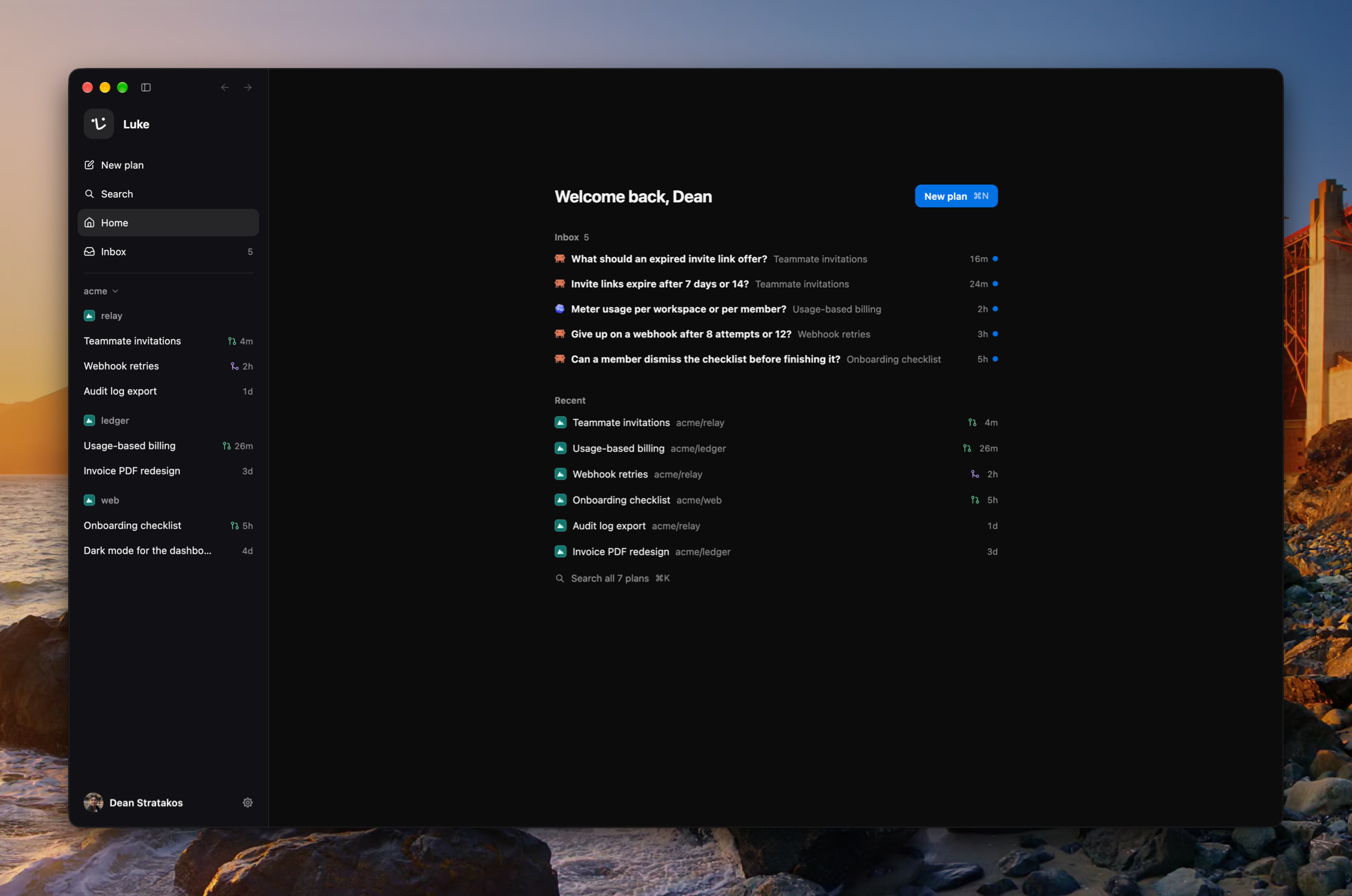Screen dimensions: 1352x896
Task: Open Dark mode for the dashboard plan
Action: tap(168, 551)
